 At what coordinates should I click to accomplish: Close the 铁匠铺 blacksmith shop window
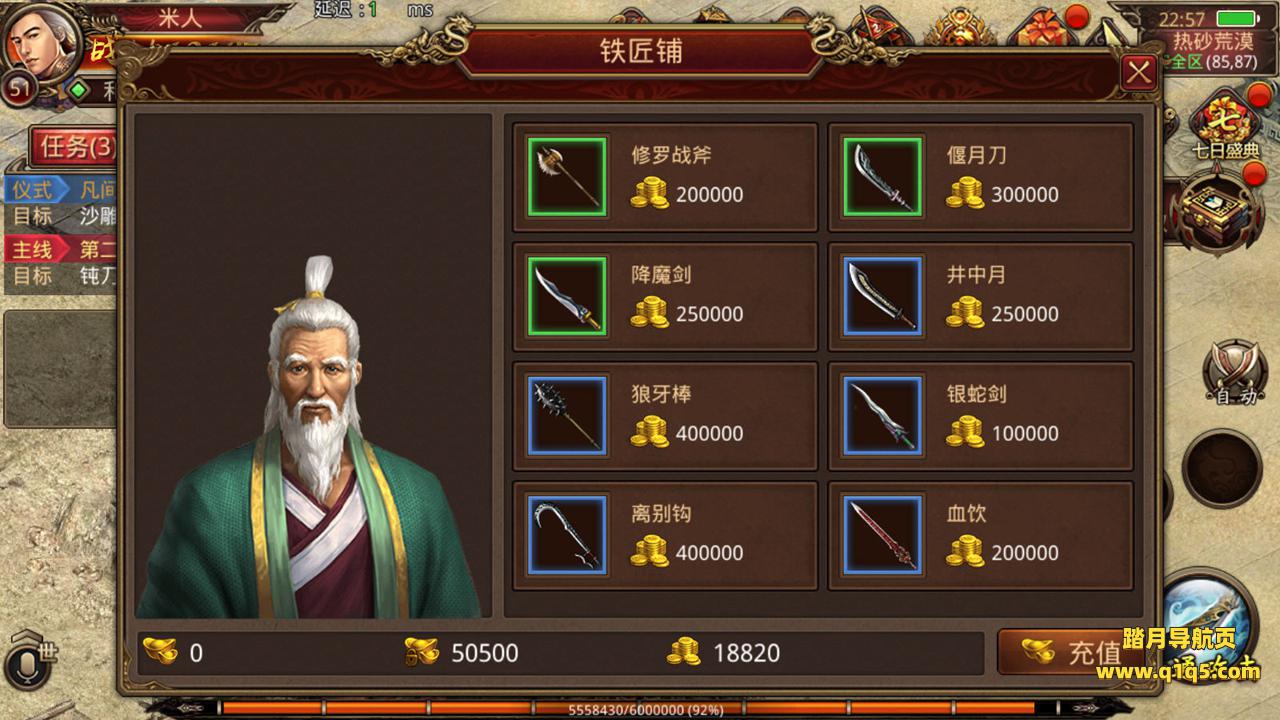[1139, 72]
